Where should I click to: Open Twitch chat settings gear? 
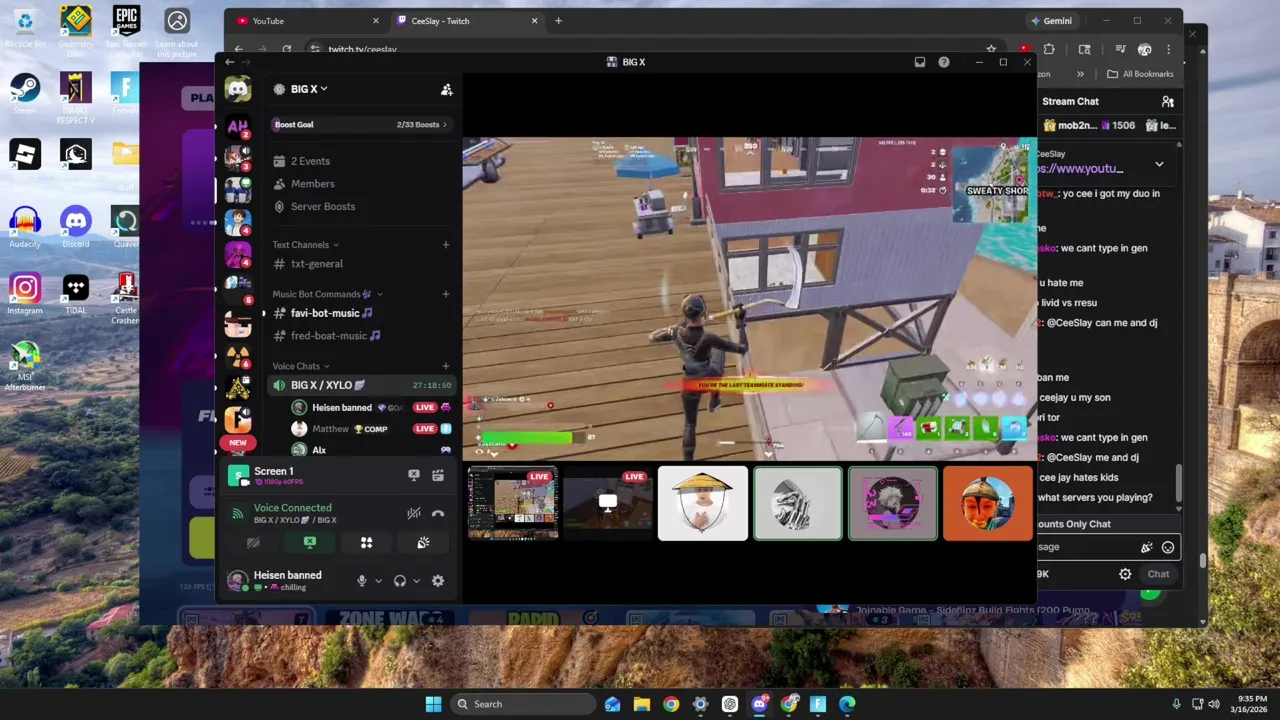pyautogui.click(x=1125, y=574)
